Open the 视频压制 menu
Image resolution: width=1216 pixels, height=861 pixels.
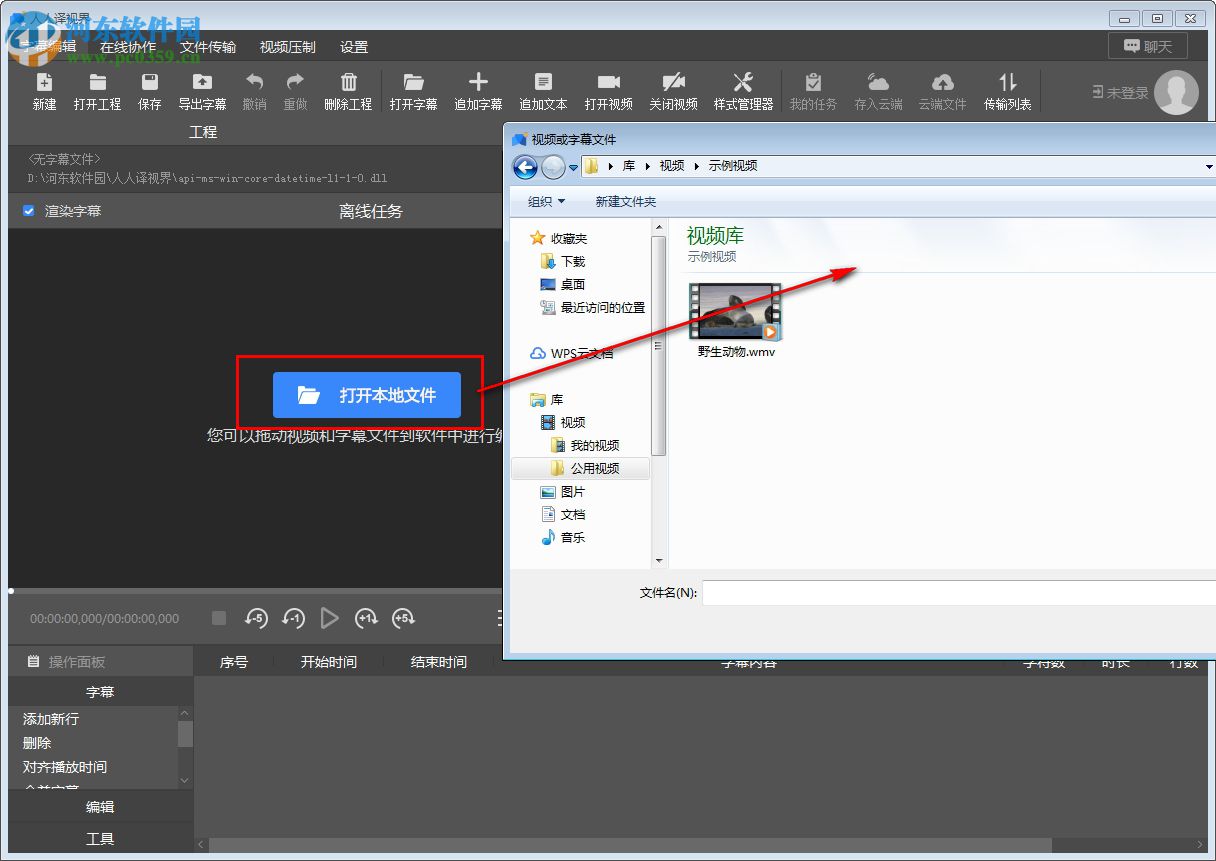pos(287,47)
